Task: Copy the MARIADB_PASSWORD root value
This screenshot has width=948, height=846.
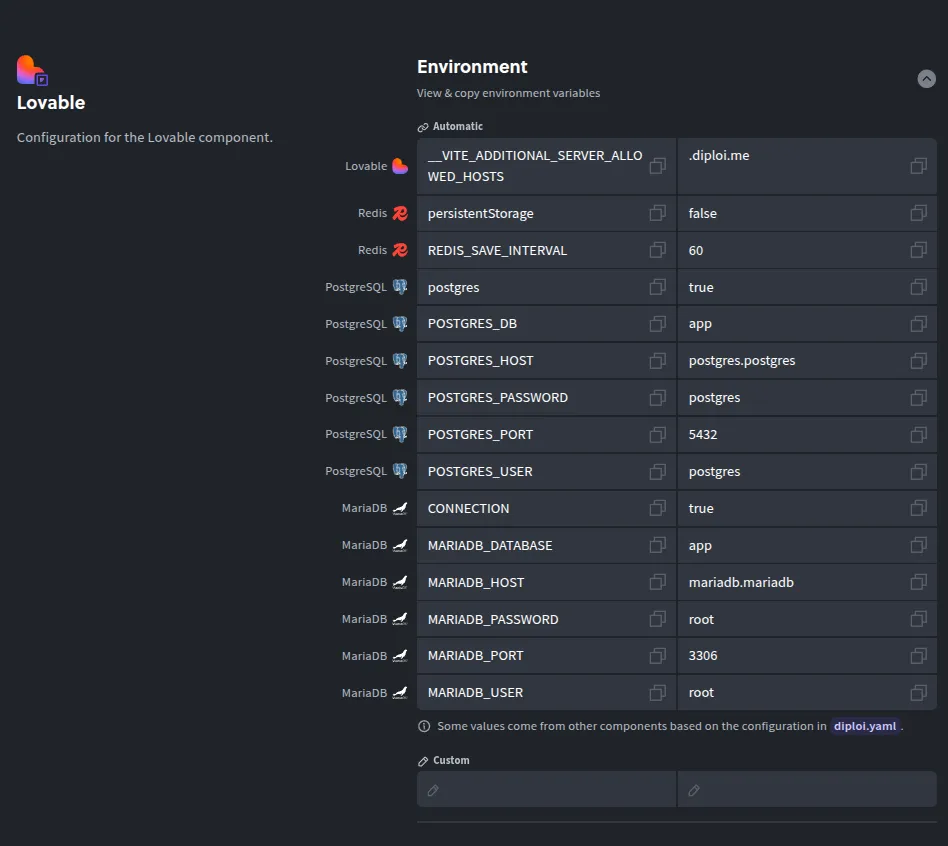Action: click(x=918, y=619)
